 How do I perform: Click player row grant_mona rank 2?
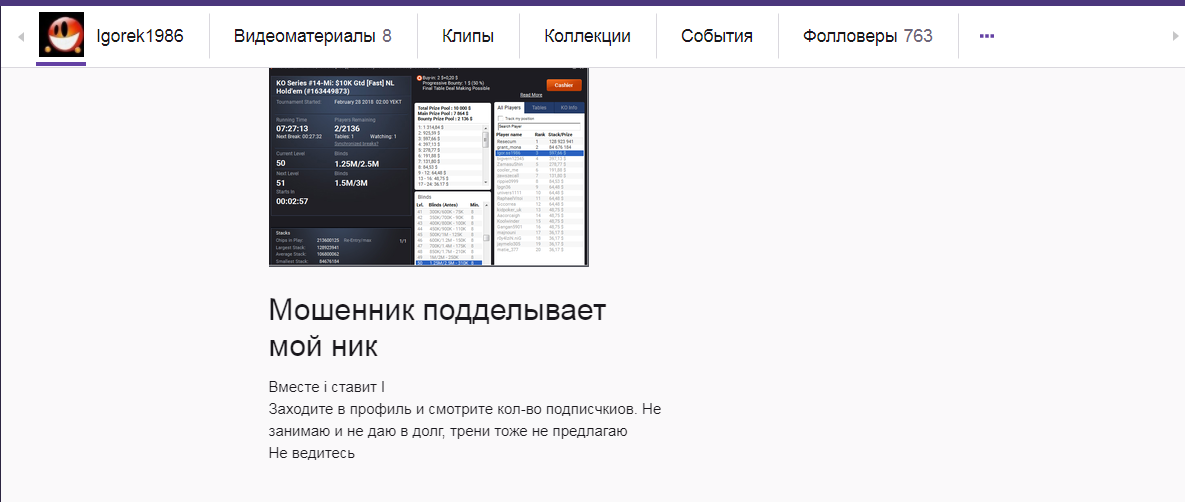point(540,147)
